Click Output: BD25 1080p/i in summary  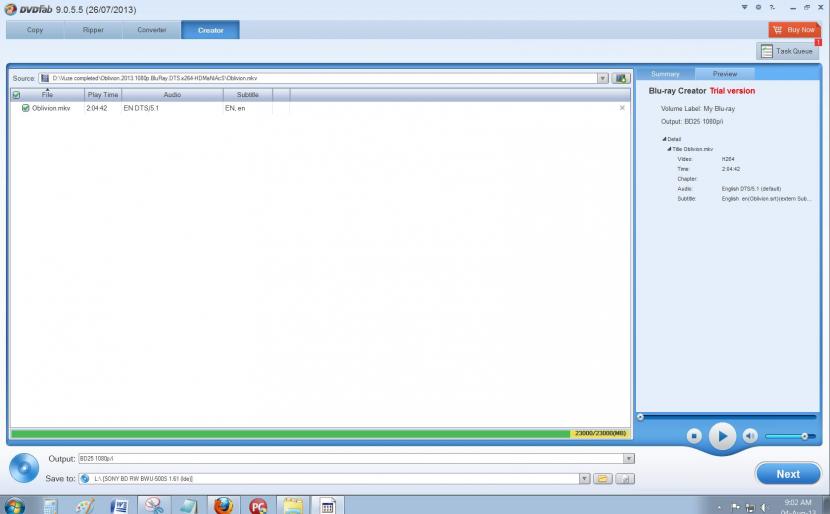692,122
